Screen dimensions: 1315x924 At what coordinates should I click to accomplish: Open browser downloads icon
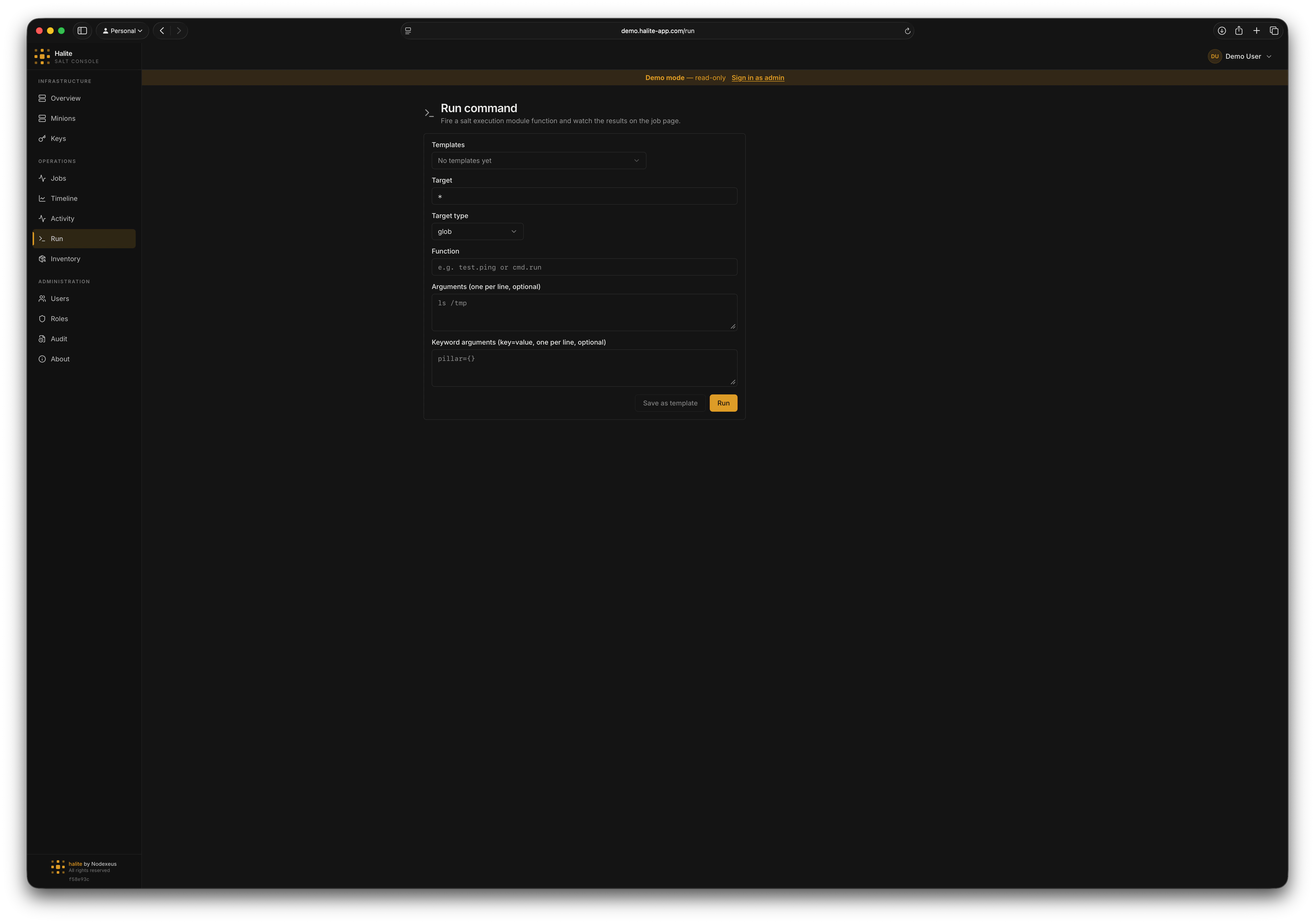[x=1222, y=31]
